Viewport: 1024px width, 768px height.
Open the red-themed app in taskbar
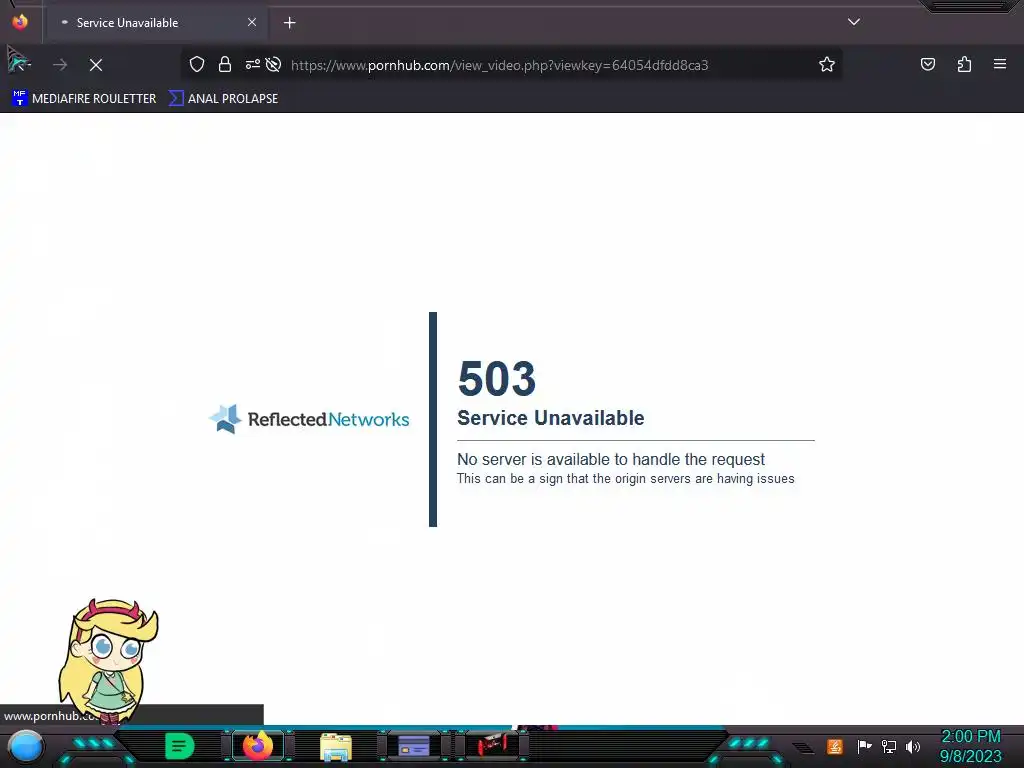[x=492, y=746]
